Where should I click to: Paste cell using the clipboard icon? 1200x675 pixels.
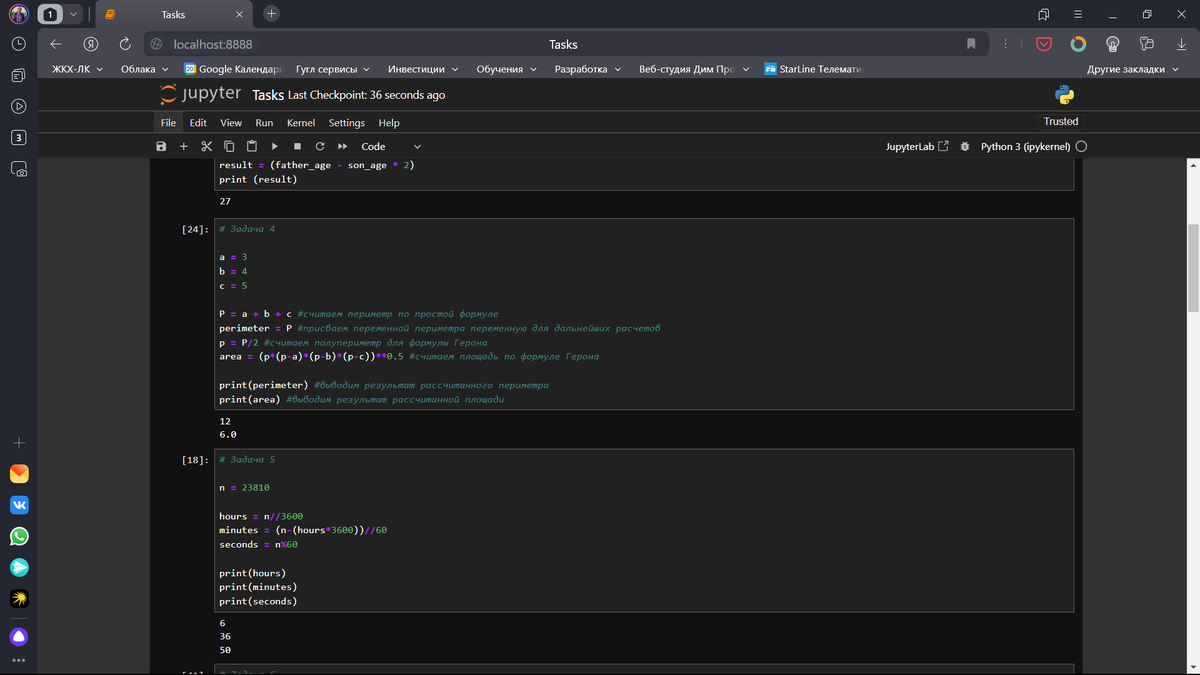pyautogui.click(x=251, y=146)
